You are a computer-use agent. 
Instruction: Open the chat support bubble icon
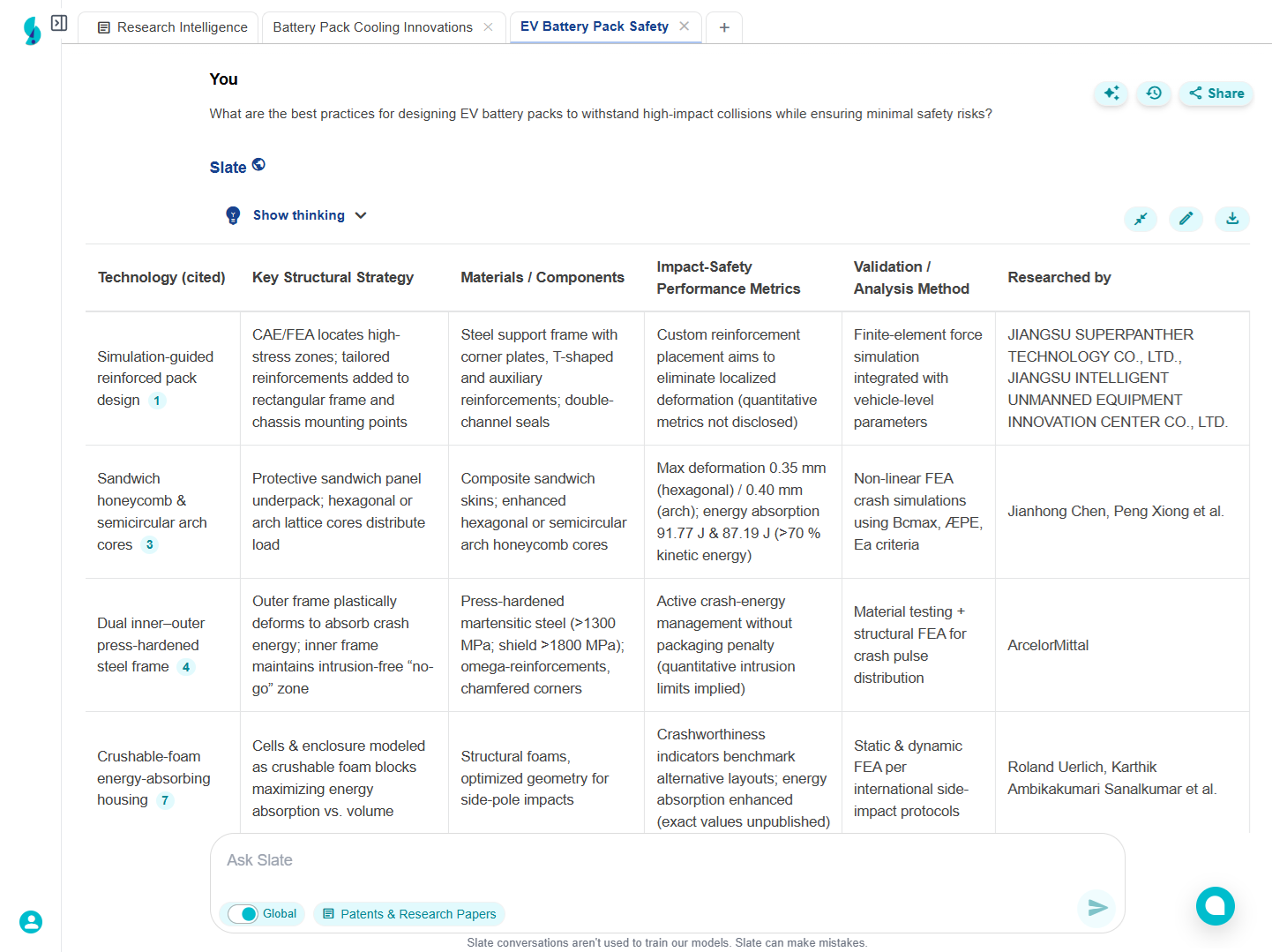click(1215, 905)
